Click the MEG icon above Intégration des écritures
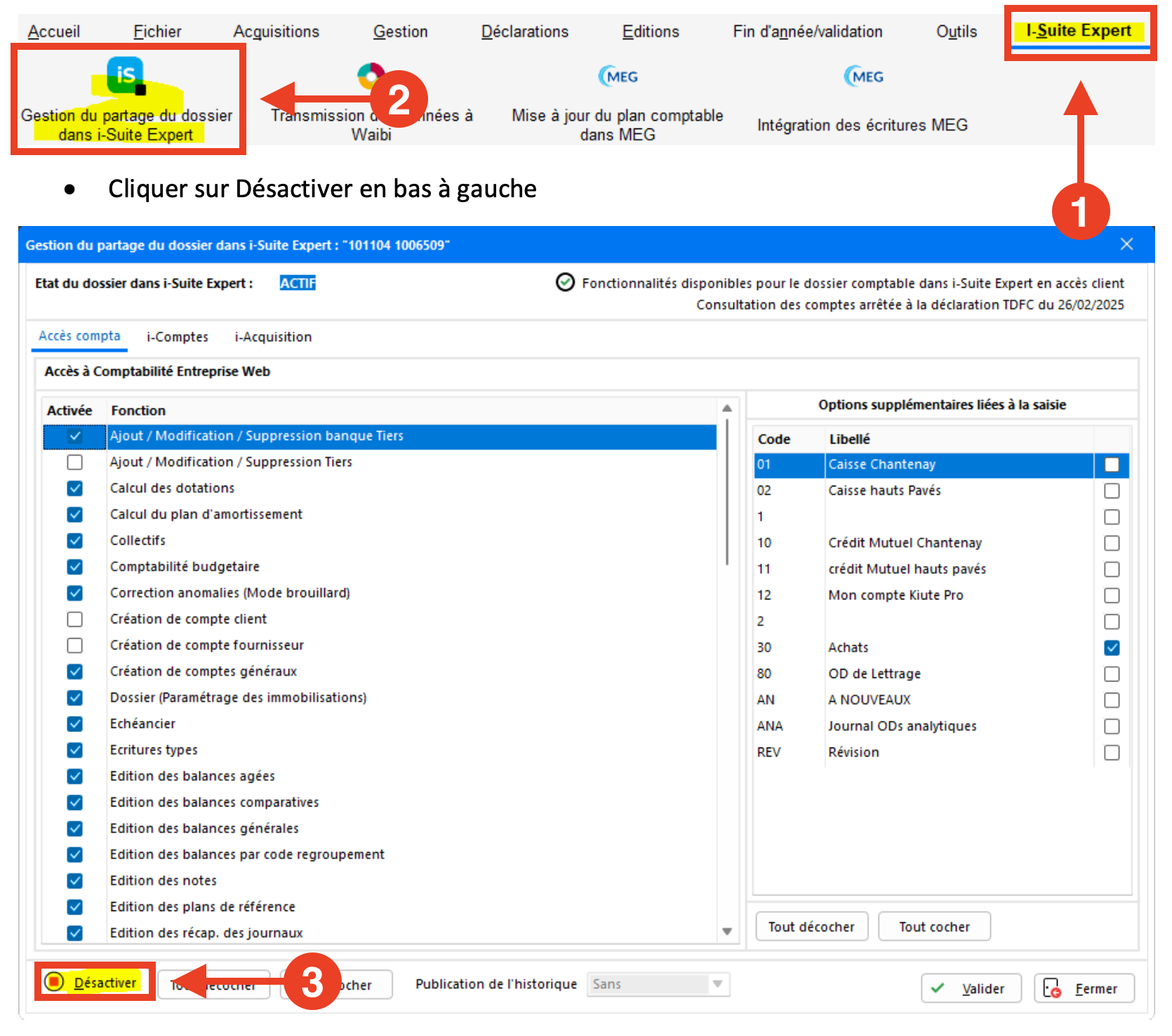This screenshot has height=1036, width=1172. tap(863, 77)
